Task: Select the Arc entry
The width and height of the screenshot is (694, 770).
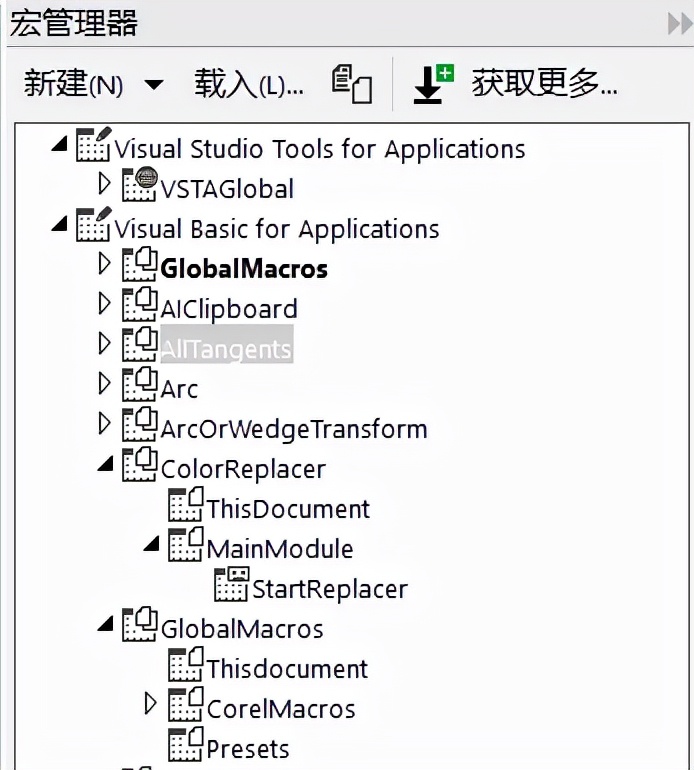Action: pyautogui.click(x=179, y=390)
